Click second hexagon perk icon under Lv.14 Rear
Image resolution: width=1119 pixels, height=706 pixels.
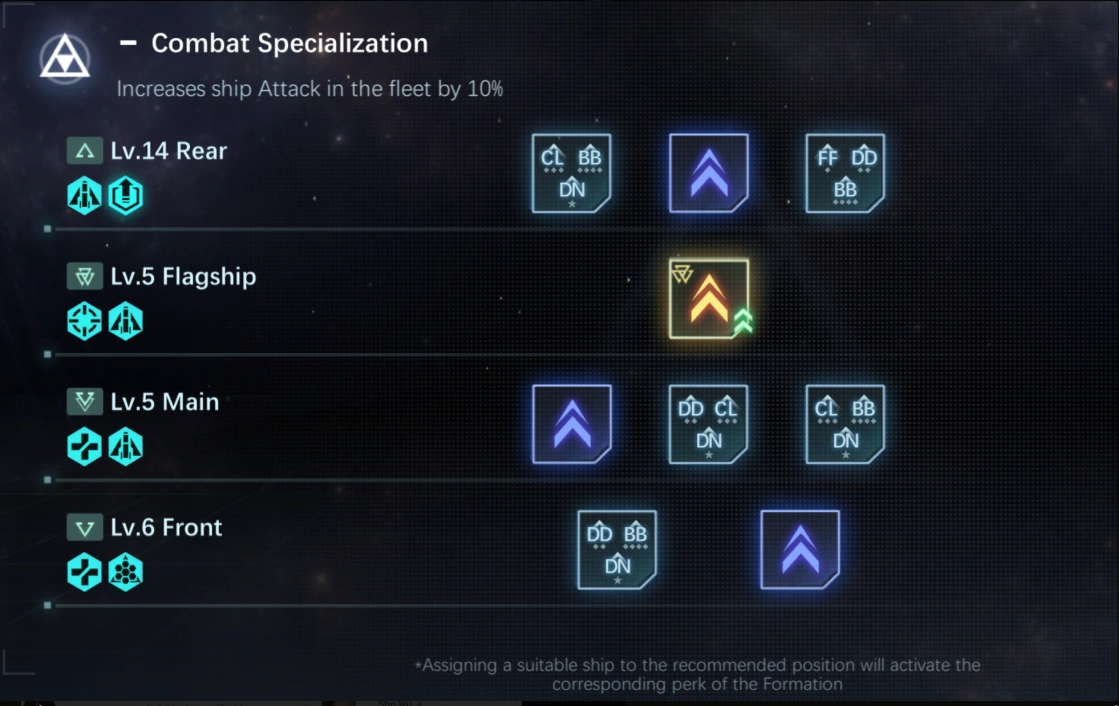point(125,195)
